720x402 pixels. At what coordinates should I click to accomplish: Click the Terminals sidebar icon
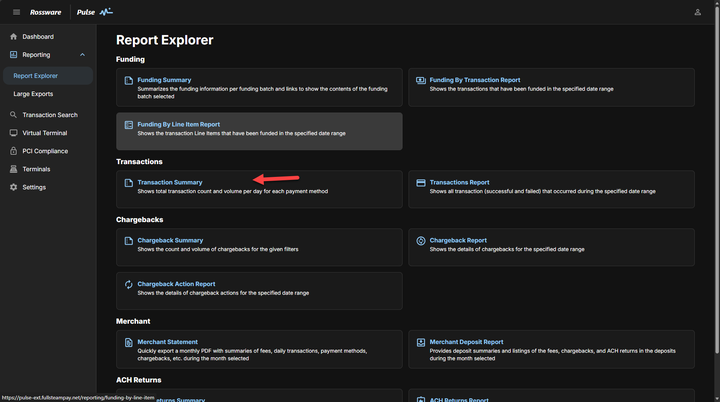(13, 169)
